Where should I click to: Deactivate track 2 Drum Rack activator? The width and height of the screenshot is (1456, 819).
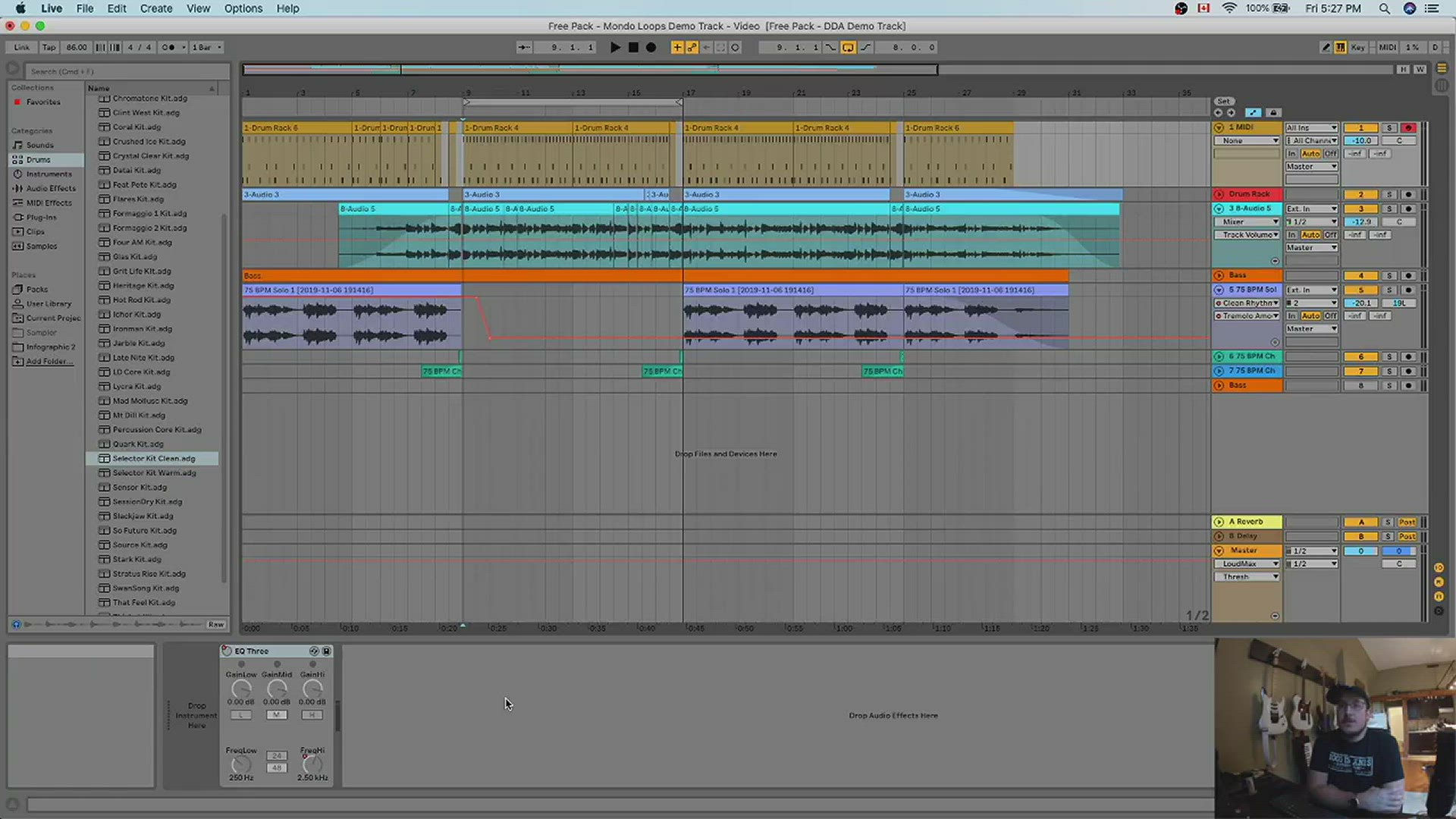click(1360, 194)
